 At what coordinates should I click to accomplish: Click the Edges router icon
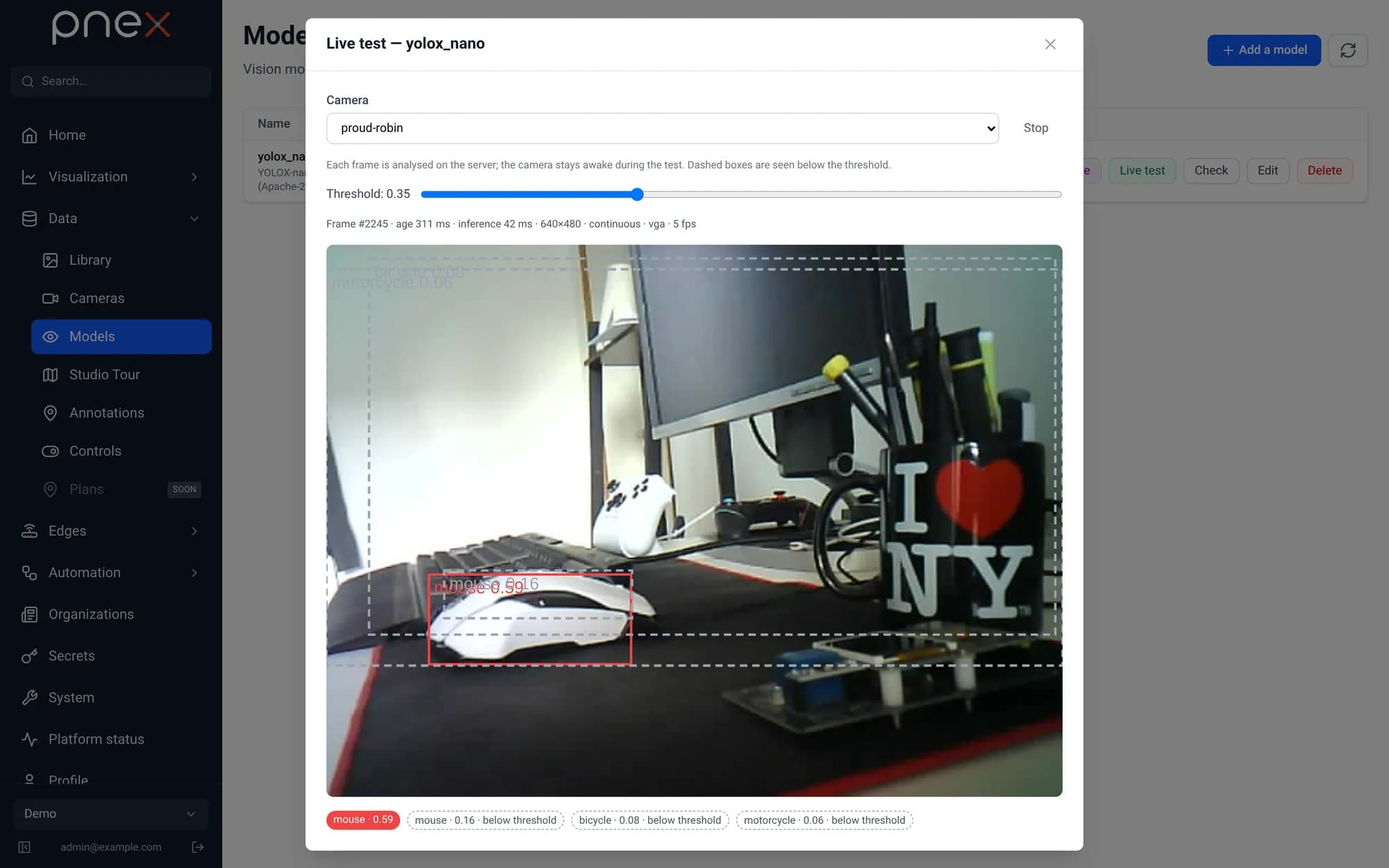coord(29,531)
